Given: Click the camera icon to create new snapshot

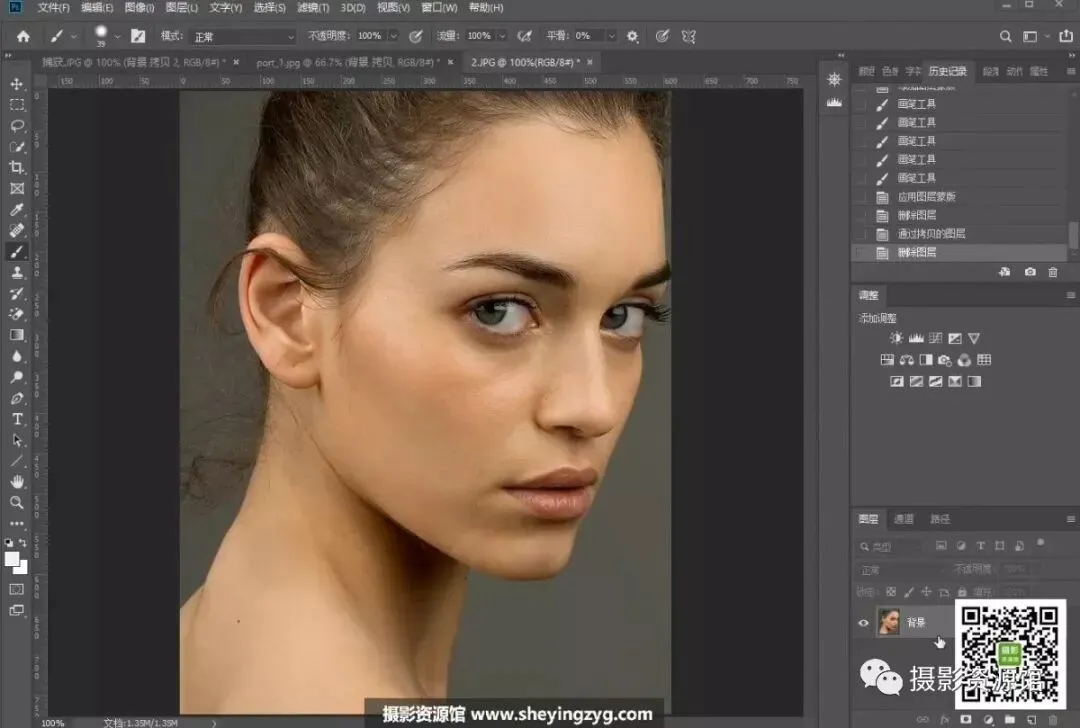Looking at the screenshot, I should (1030, 272).
